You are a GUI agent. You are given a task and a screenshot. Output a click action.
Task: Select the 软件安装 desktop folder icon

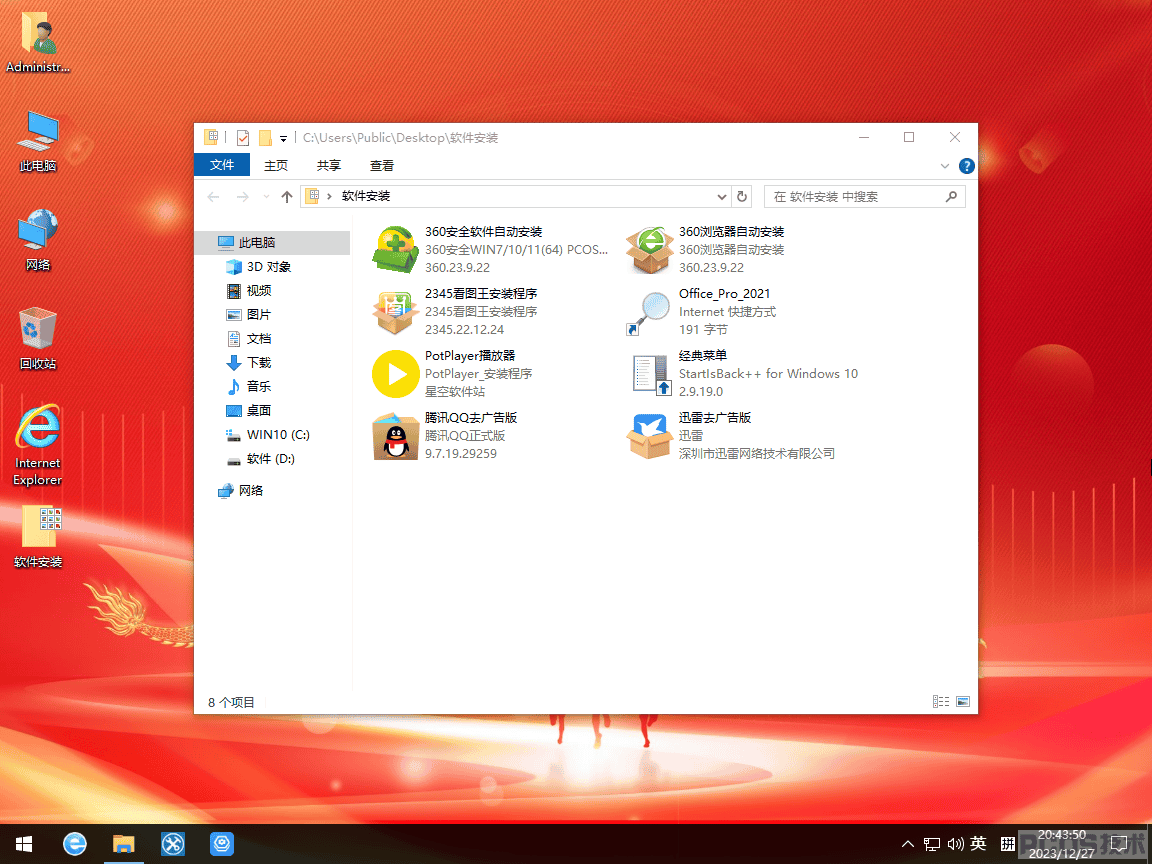(38, 536)
